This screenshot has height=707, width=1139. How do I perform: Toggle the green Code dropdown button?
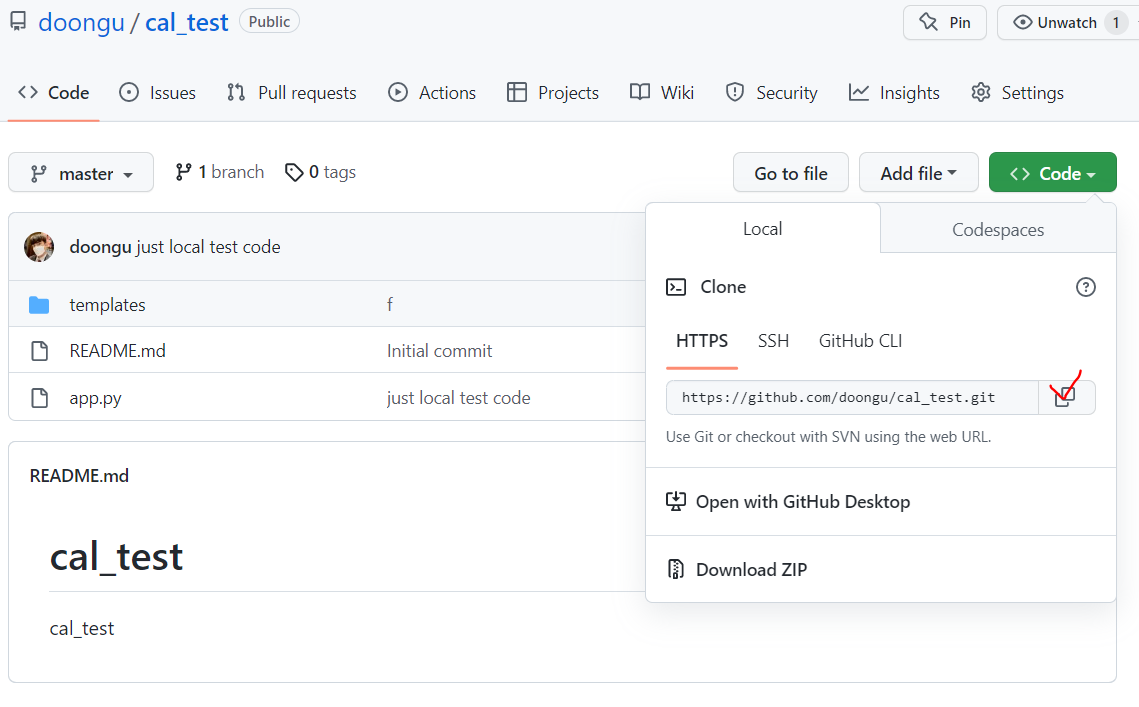point(1053,173)
